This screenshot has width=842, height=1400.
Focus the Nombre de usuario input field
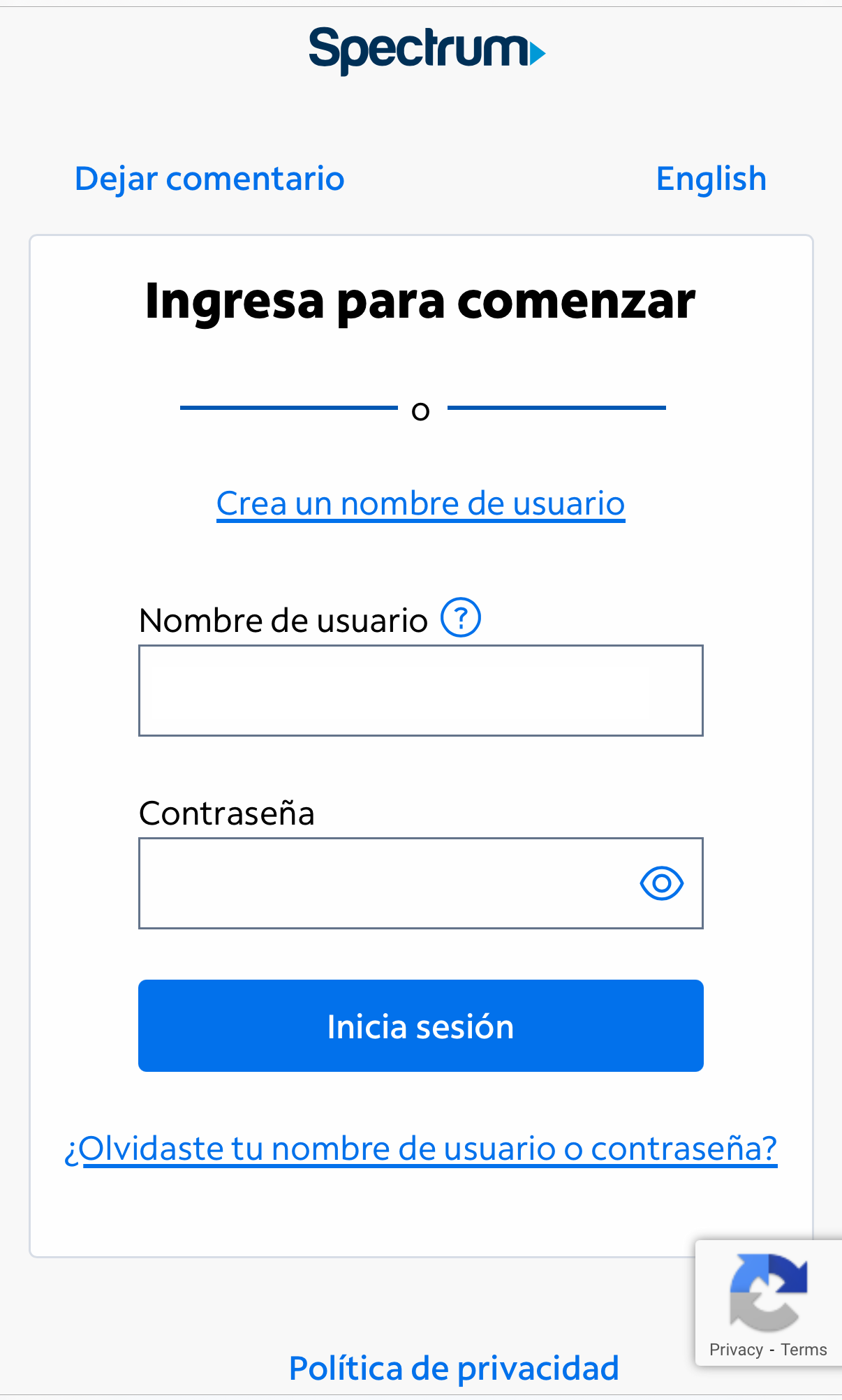(420, 691)
